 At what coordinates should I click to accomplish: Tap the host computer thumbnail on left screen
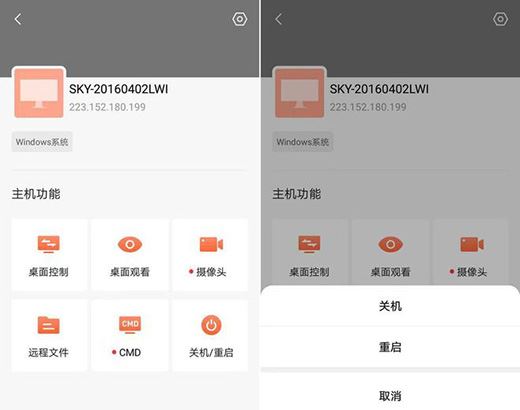point(39,92)
